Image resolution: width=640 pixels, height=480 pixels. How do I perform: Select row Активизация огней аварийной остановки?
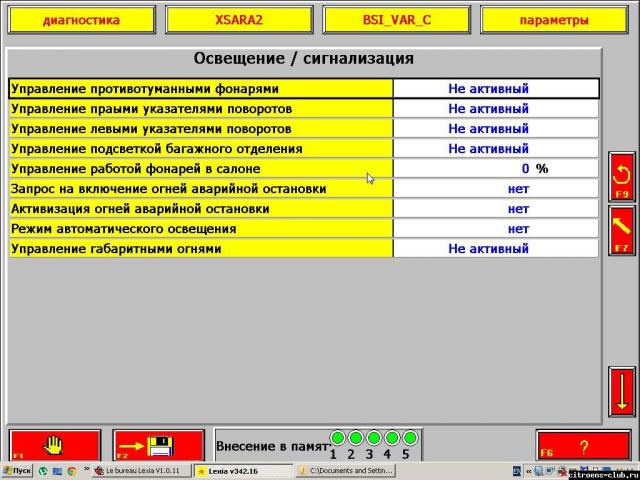[x=304, y=209]
